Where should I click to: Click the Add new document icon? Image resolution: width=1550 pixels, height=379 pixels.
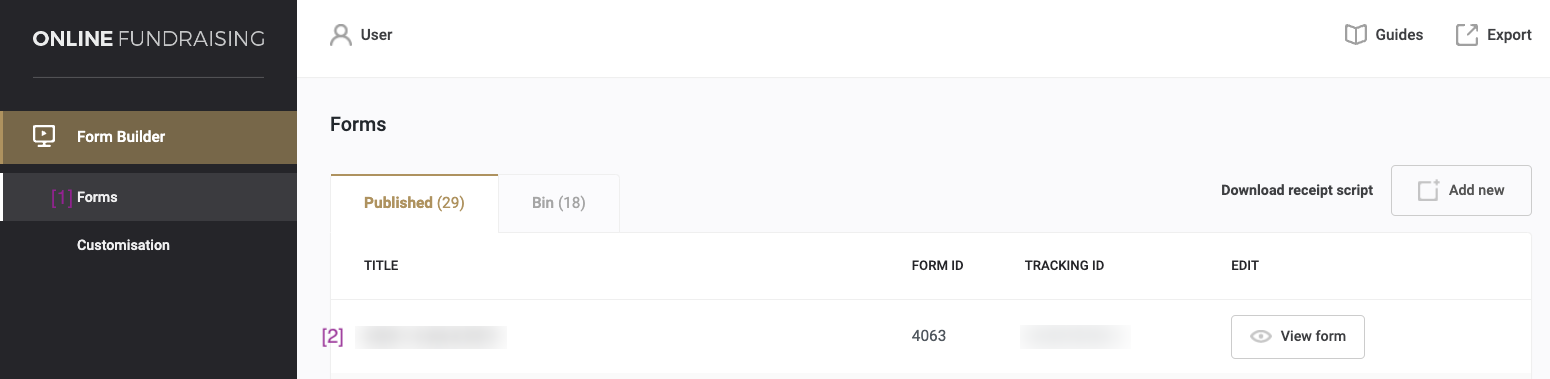click(1428, 190)
